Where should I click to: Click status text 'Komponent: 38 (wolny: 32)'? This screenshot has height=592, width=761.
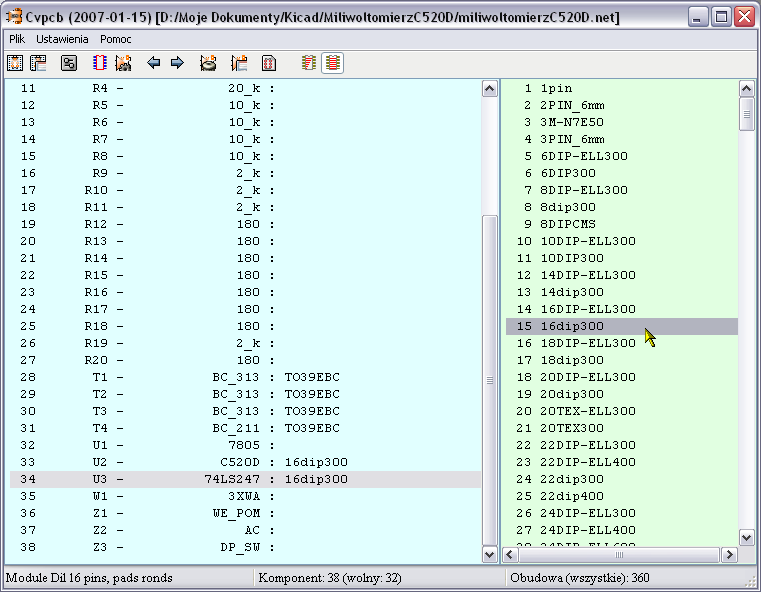point(330,578)
